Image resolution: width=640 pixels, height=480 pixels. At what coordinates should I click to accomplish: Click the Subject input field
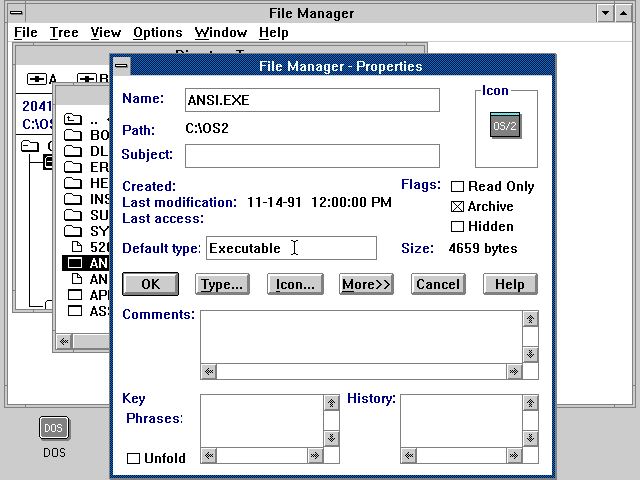[312, 156]
